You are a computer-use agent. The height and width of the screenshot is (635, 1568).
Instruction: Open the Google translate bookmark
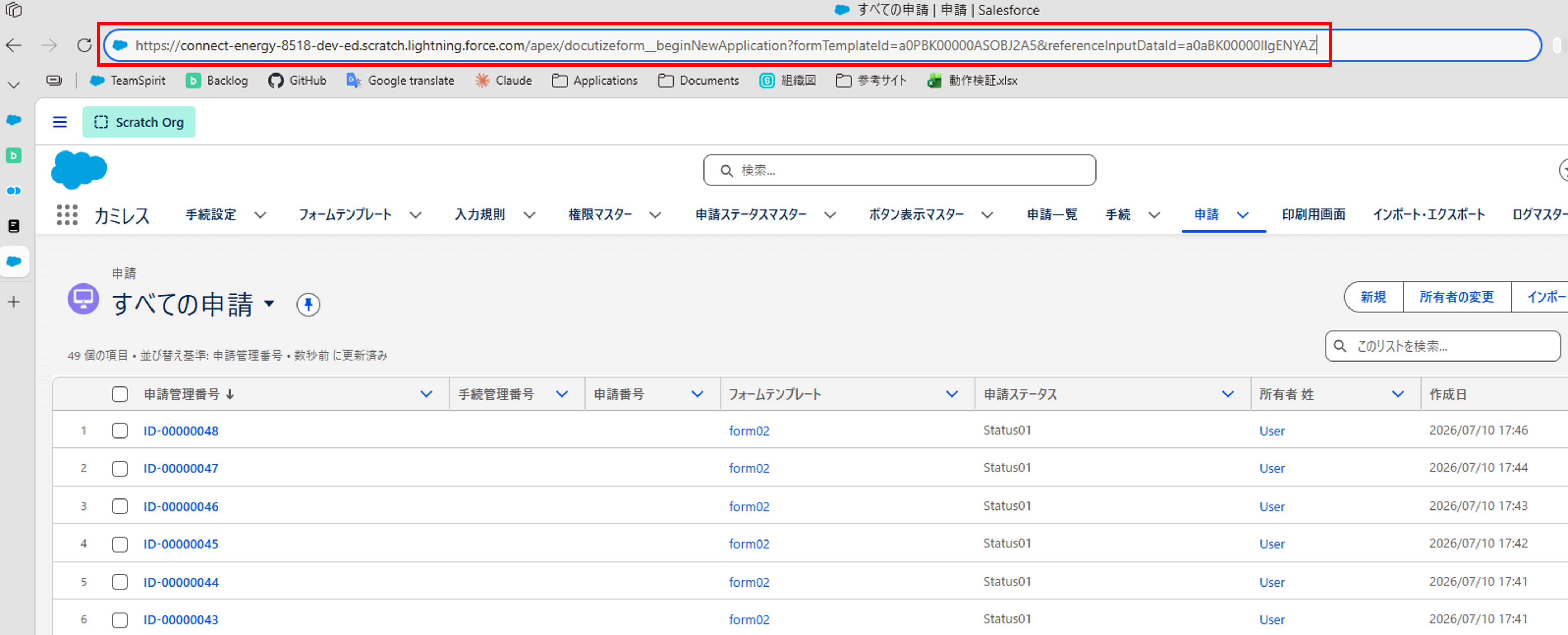(x=401, y=80)
